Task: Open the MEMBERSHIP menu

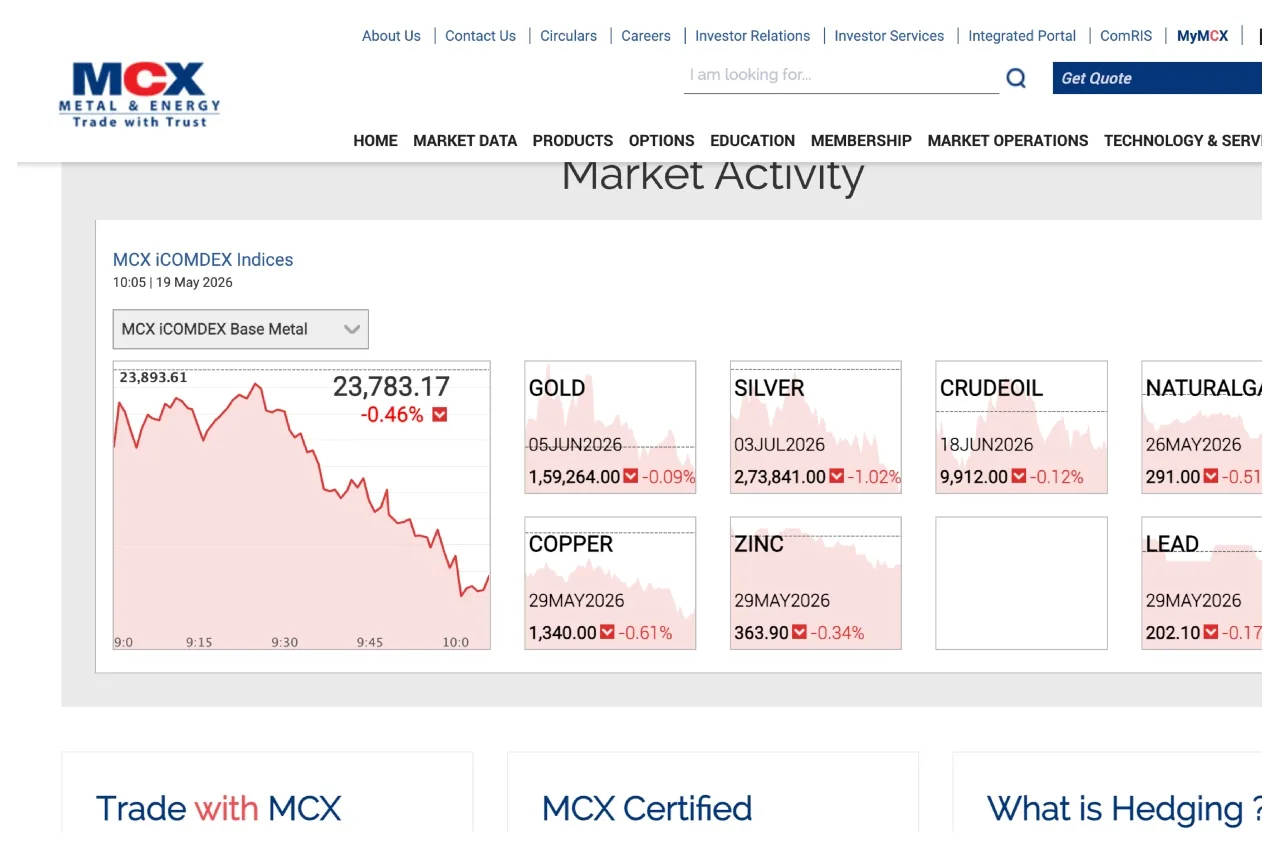Action: (x=861, y=141)
